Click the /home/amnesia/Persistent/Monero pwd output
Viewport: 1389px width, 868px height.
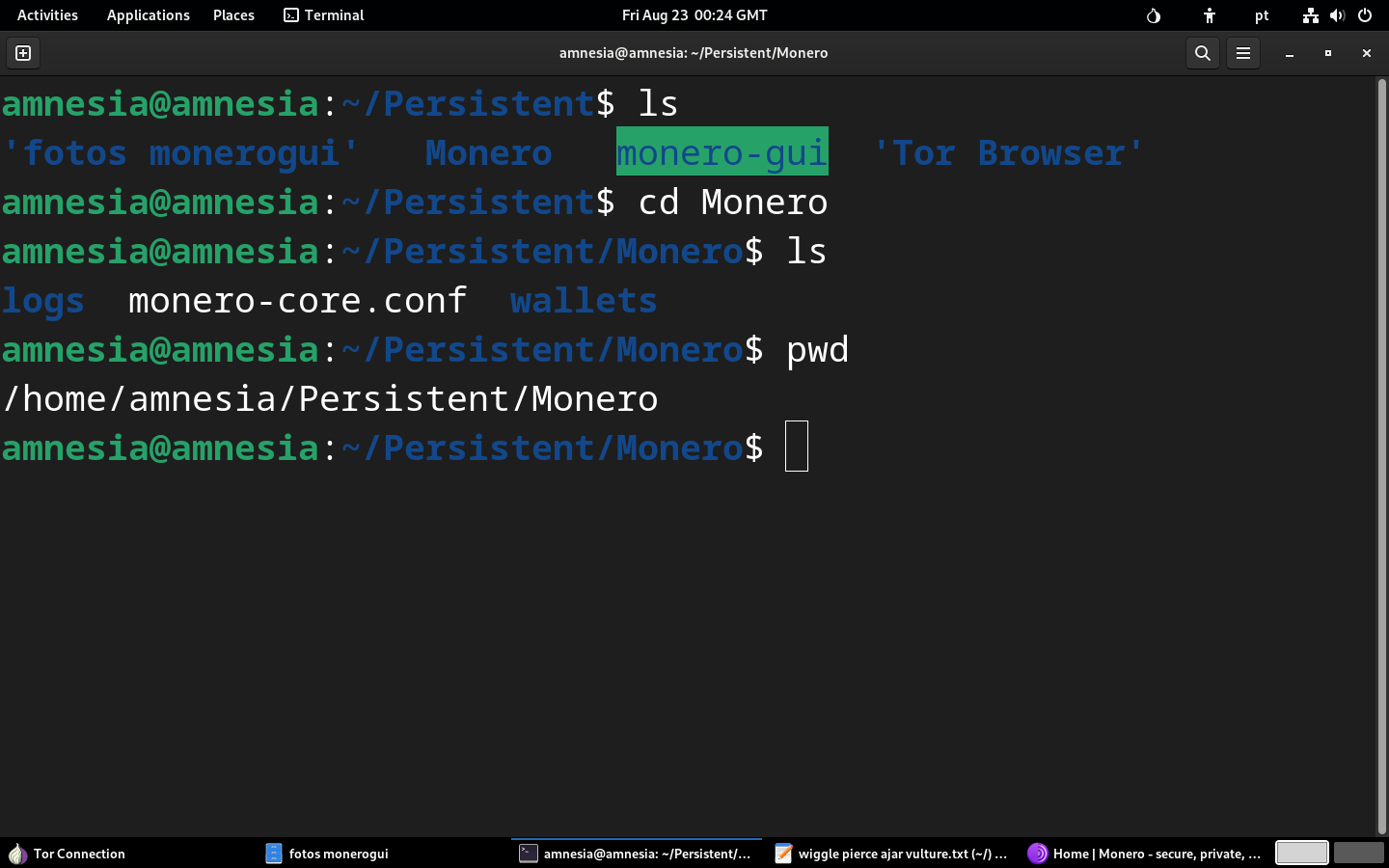point(331,398)
